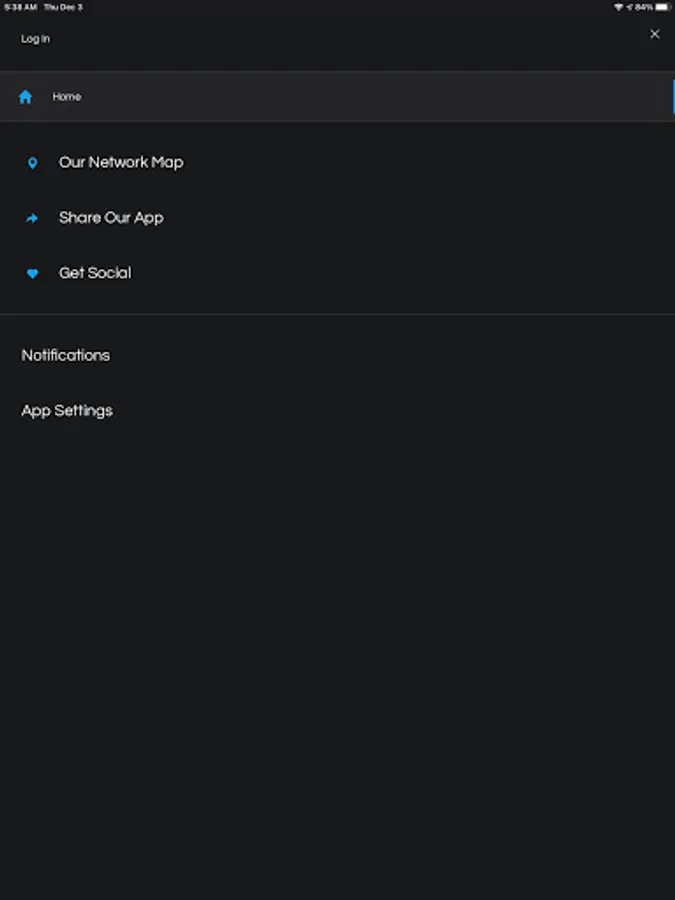Go to Notifications
The width and height of the screenshot is (675, 900).
(x=66, y=355)
